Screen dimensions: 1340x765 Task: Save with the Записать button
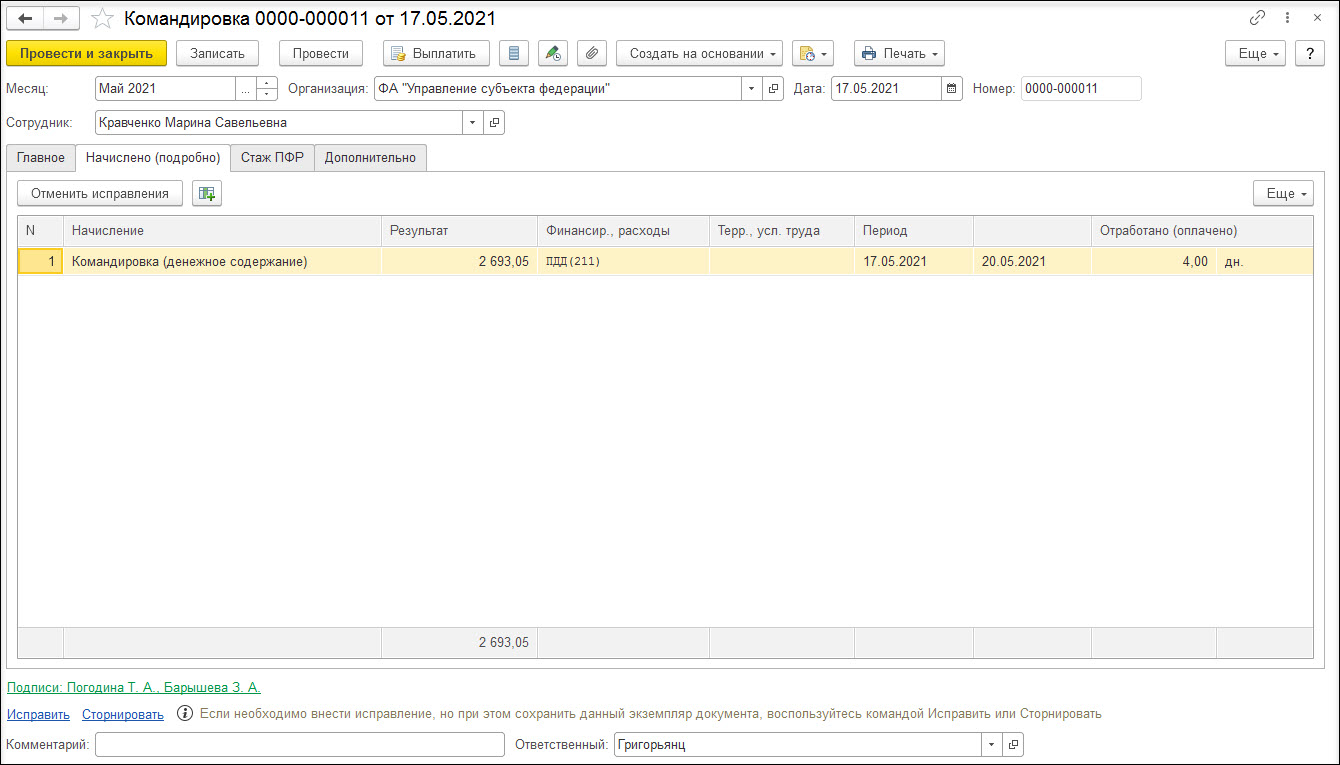(x=217, y=53)
